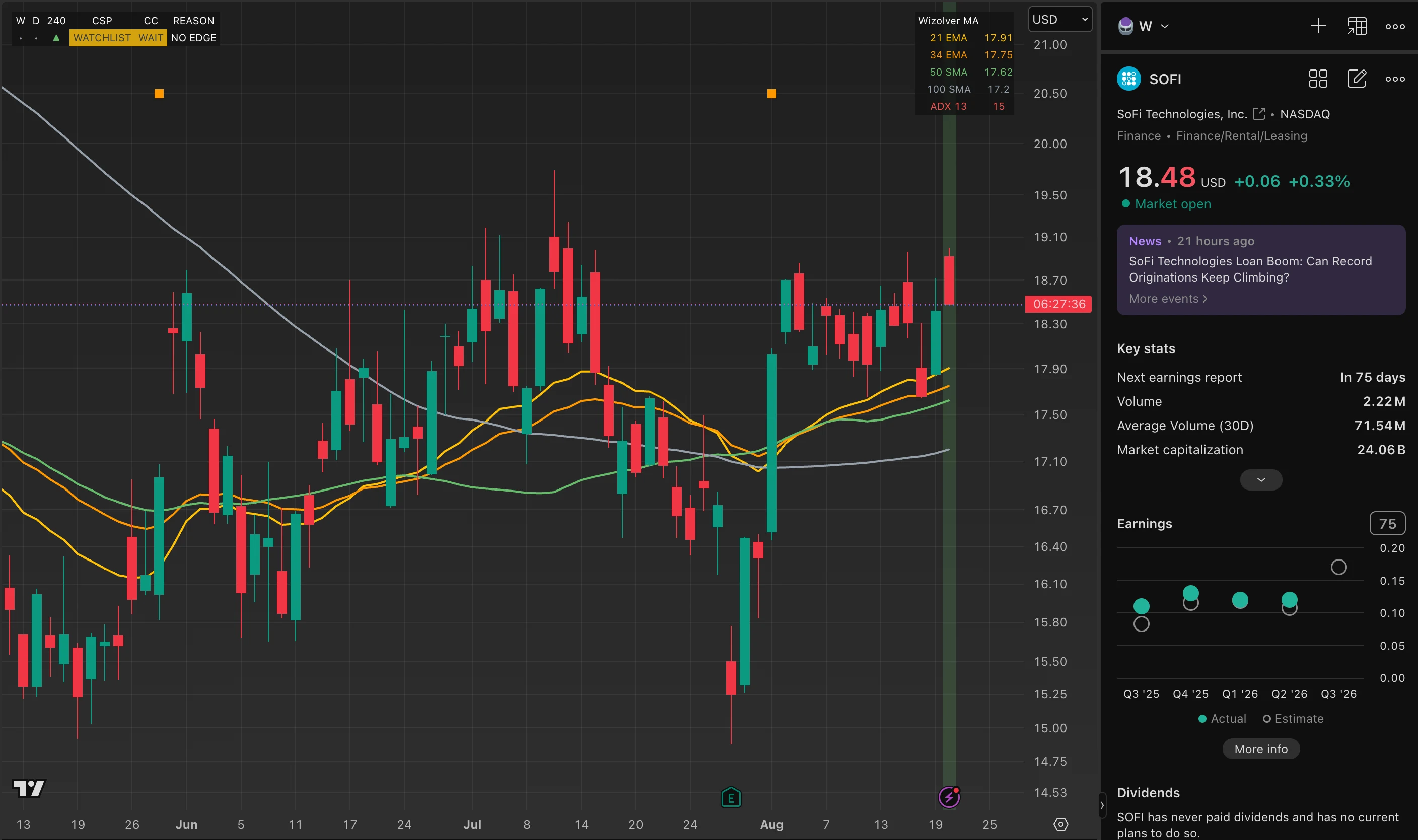Screen dimensions: 1418x840
Task: Open the SOFI edit note icon
Action: tap(1357, 79)
